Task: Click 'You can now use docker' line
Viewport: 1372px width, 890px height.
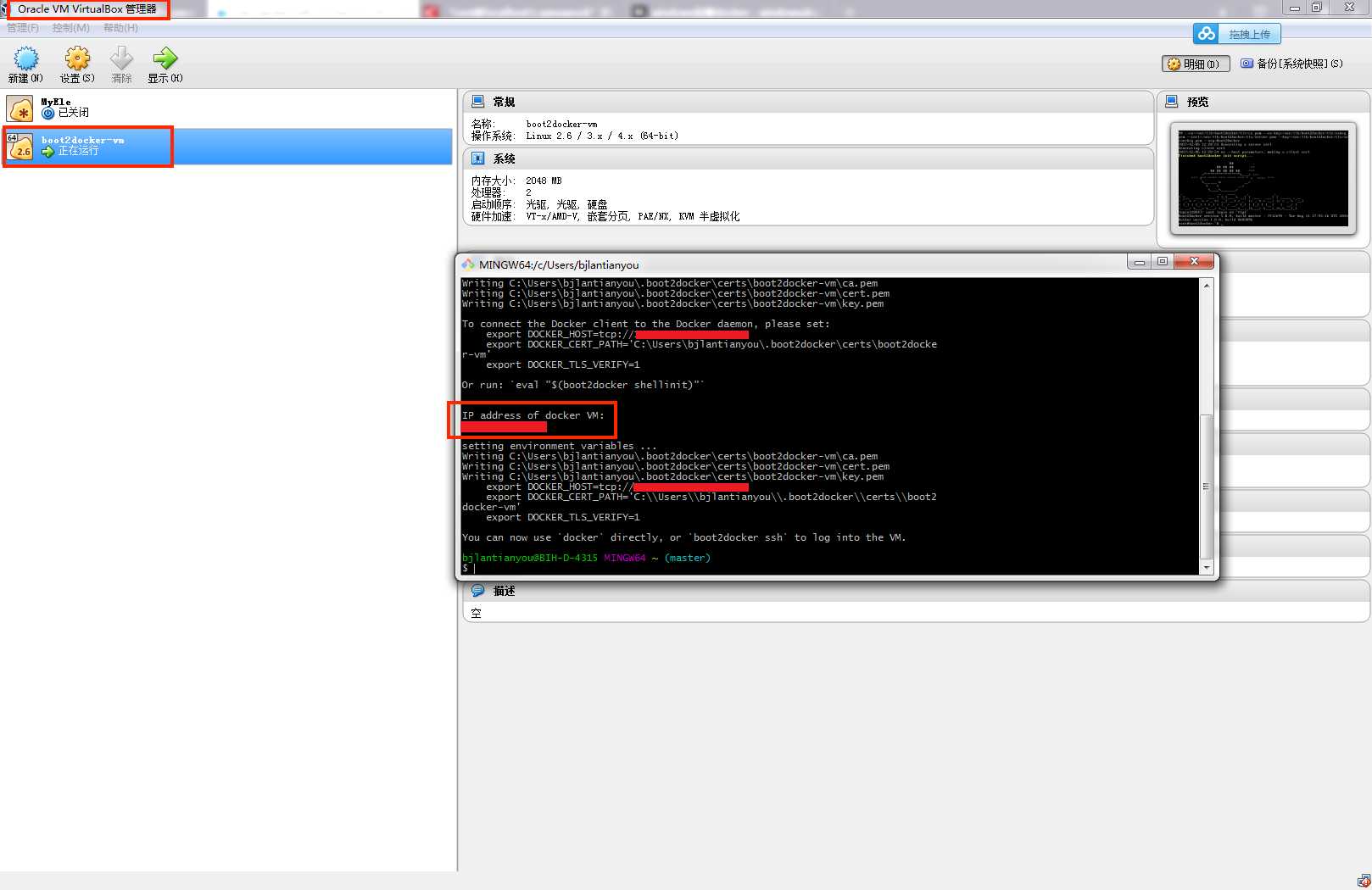Action: click(x=684, y=537)
